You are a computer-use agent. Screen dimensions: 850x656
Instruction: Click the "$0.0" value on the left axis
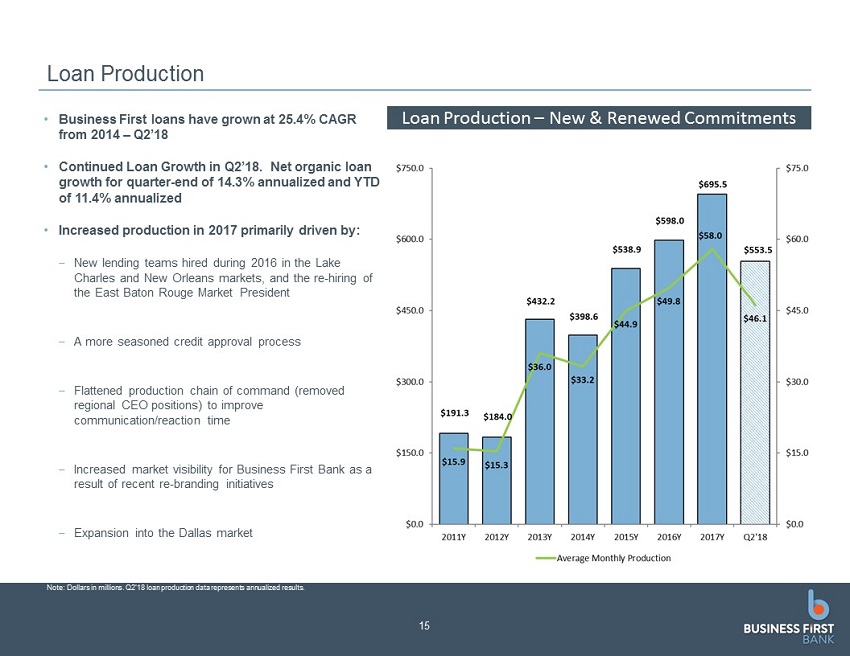[414, 524]
